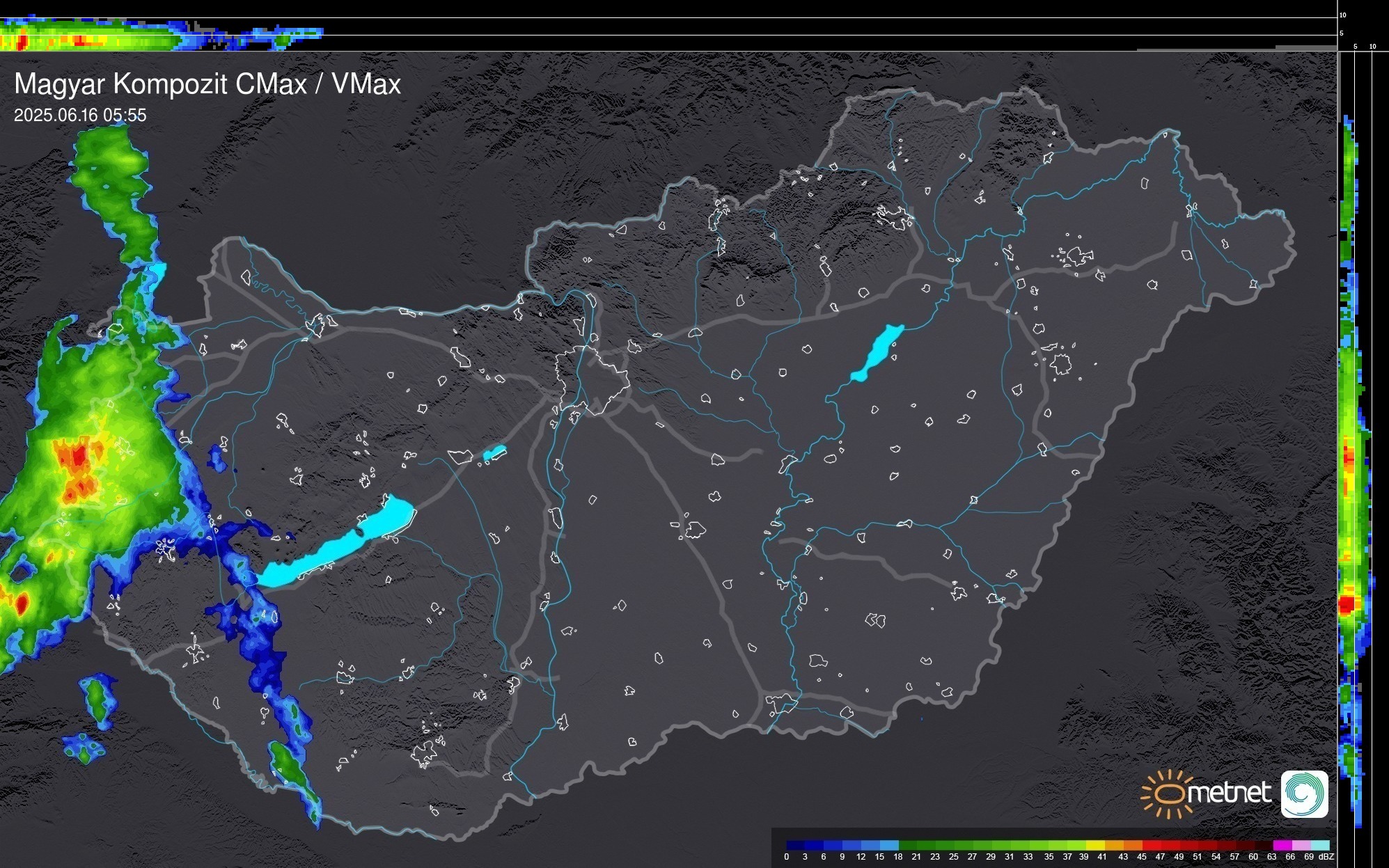Click the Magyar Kompozit CMax / VMax title
The width and height of the screenshot is (1389, 868).
207,84
